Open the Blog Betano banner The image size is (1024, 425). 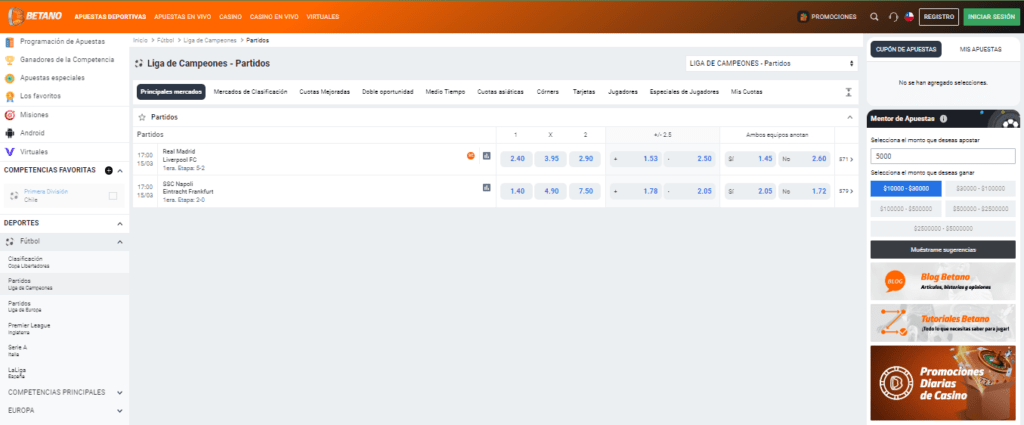pyautogui.click(x=943, y=281)
